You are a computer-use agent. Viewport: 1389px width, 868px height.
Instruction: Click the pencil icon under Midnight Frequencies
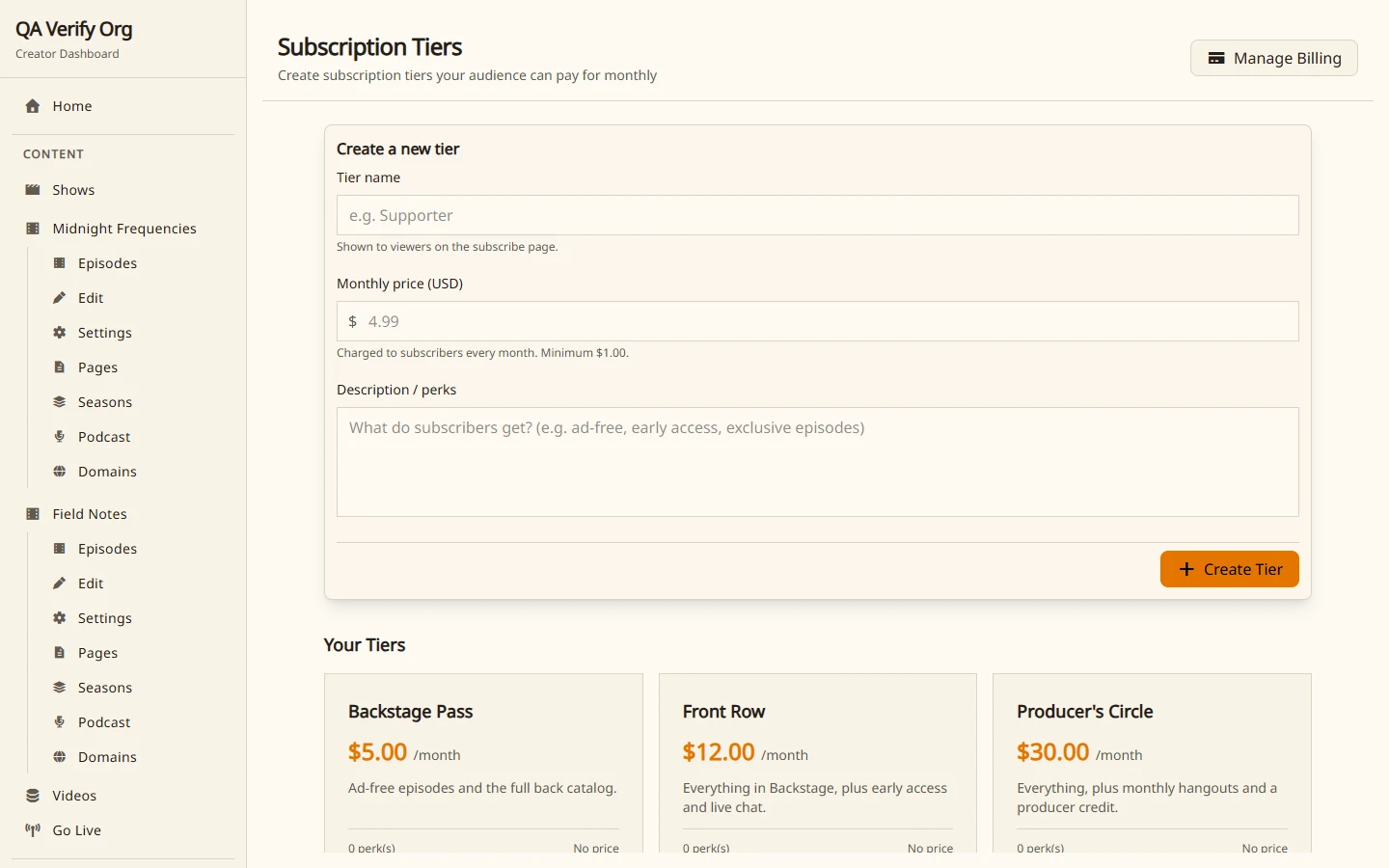tap(59, 298)
